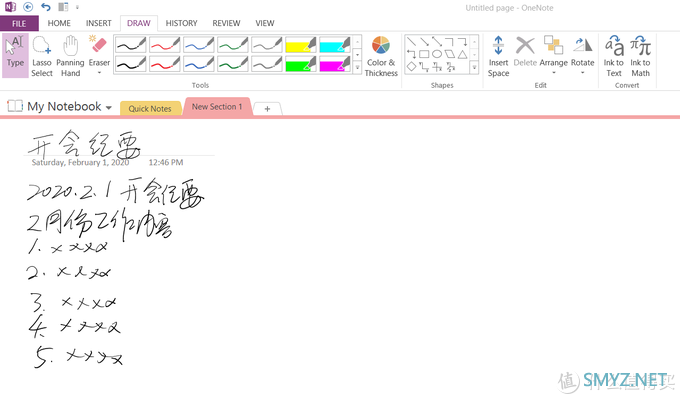Switch to the INSERT ribbon tab

[98, 23]
